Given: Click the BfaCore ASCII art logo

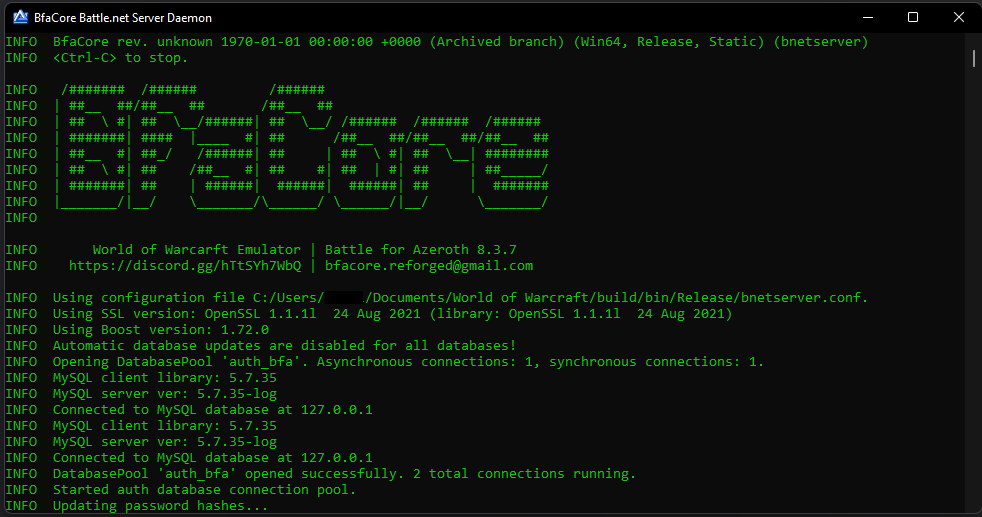Looking at the screenshot, I should [x=301, y=146].
